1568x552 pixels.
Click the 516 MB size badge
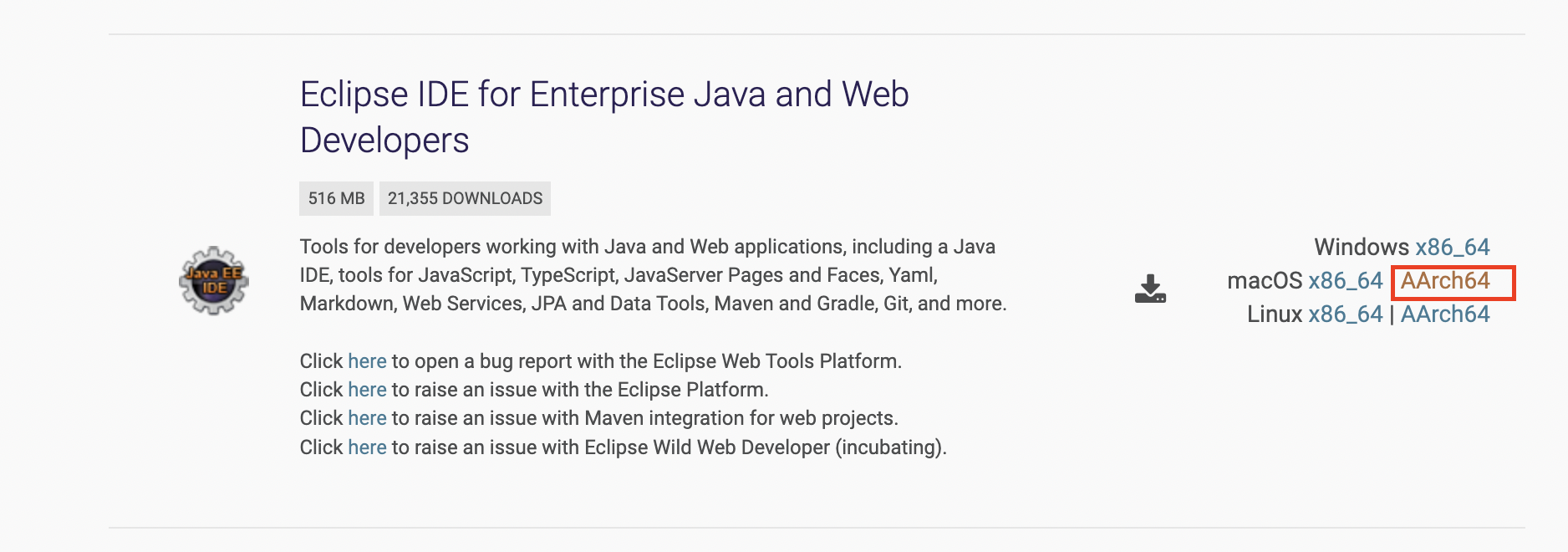click(336, 198)
